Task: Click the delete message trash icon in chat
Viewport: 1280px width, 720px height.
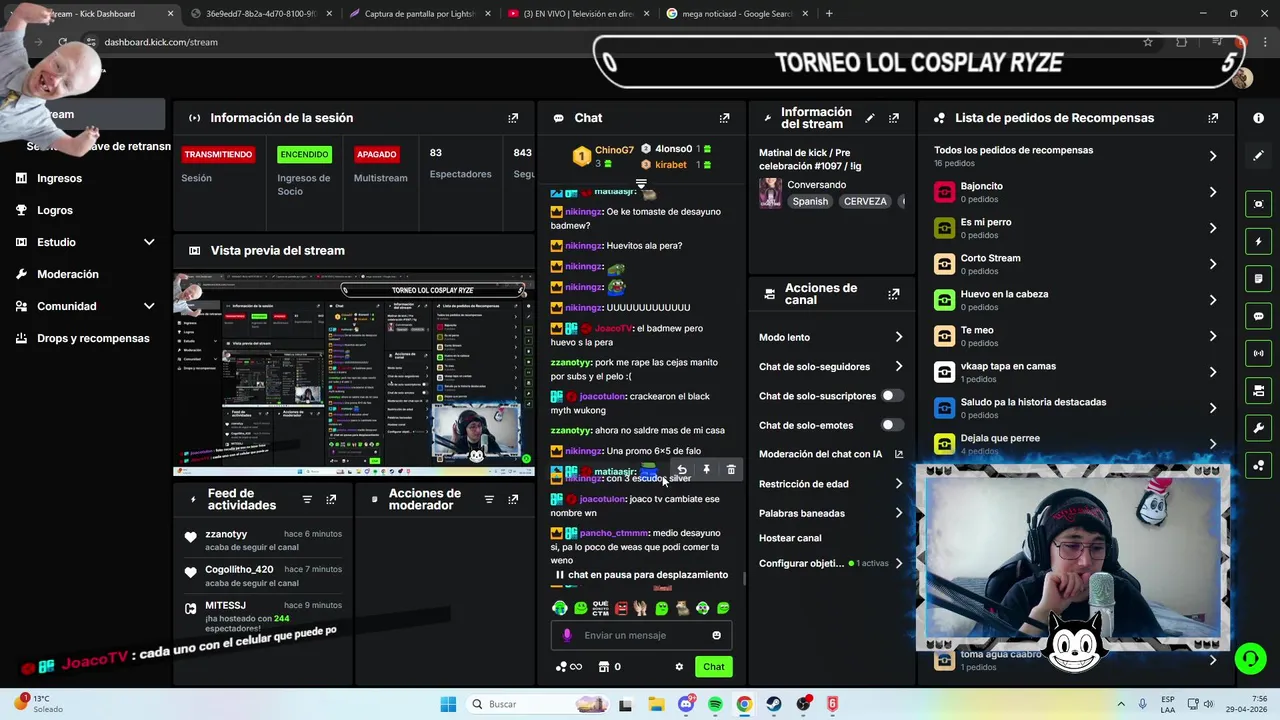Action: (731, 470)
